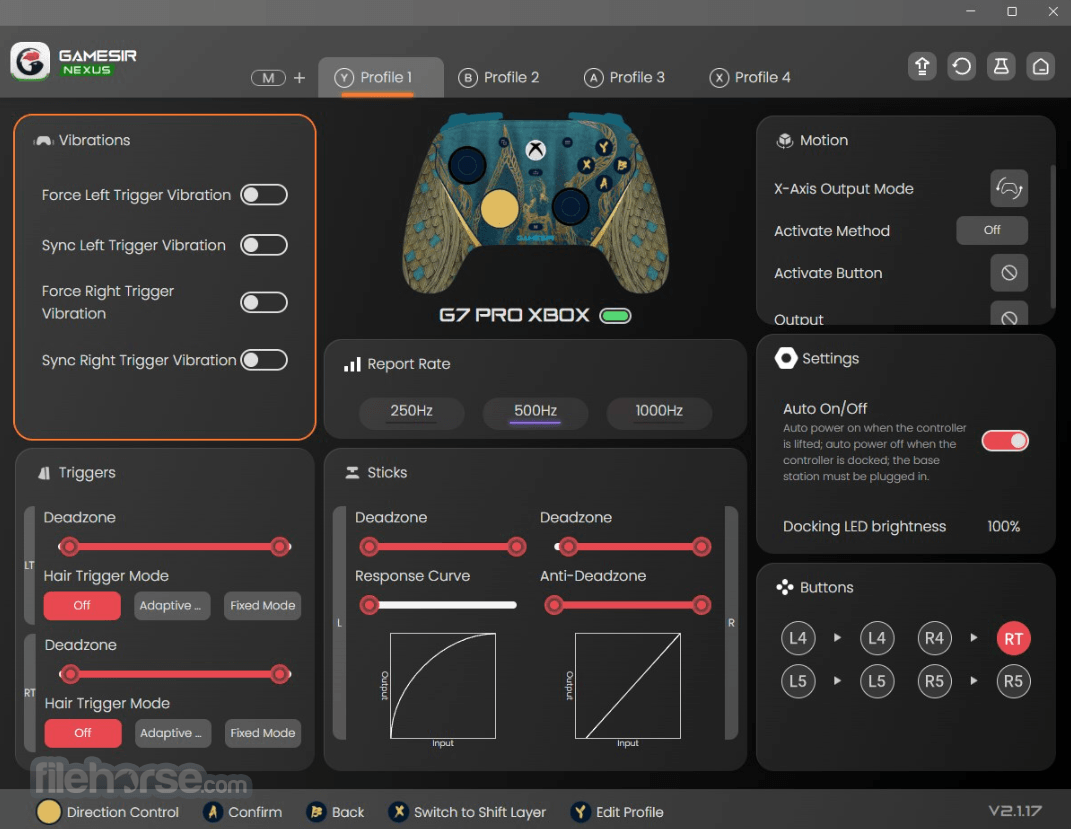
Task: Select 250Hz report rate
Action: 412,411
